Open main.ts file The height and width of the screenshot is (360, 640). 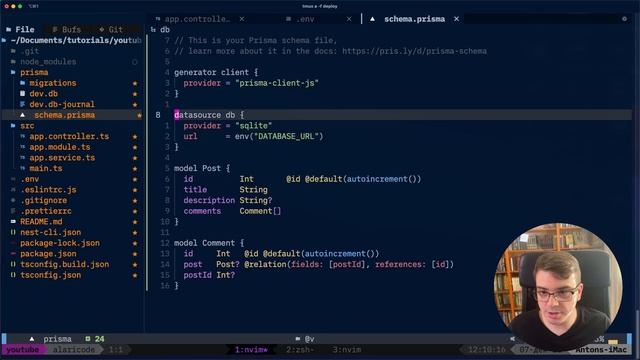tap(46, 168)
